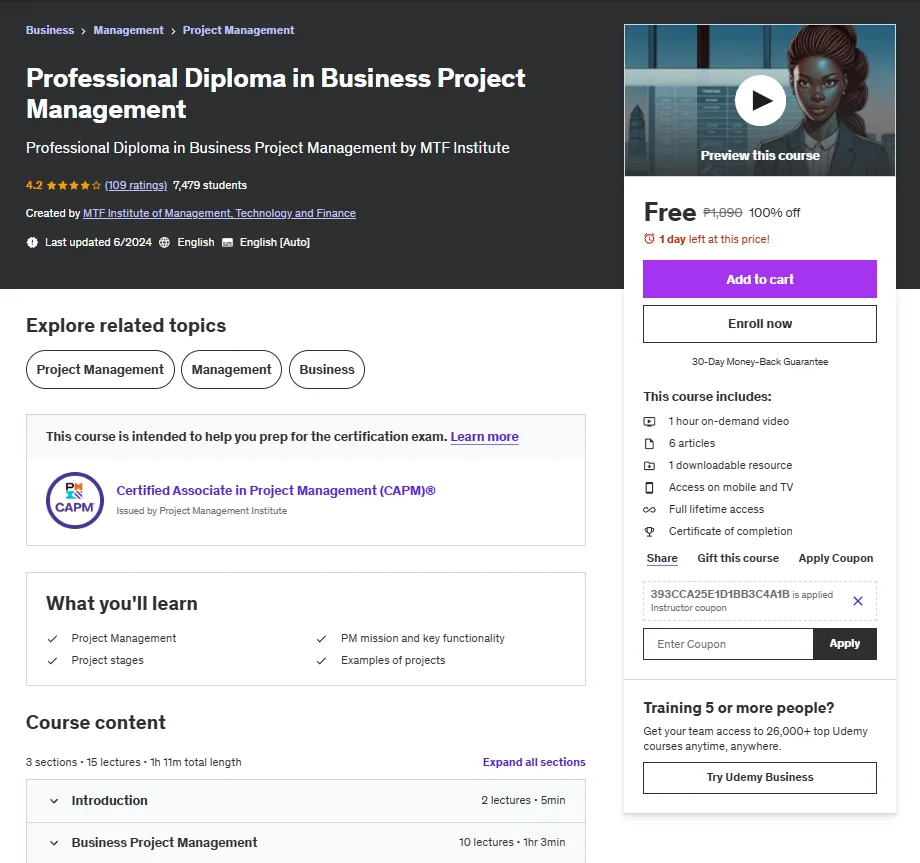Image resolution: width=920 pixels, height=863 pixels.
Task: Click the Apply coupon button
Action: (845, 644)
